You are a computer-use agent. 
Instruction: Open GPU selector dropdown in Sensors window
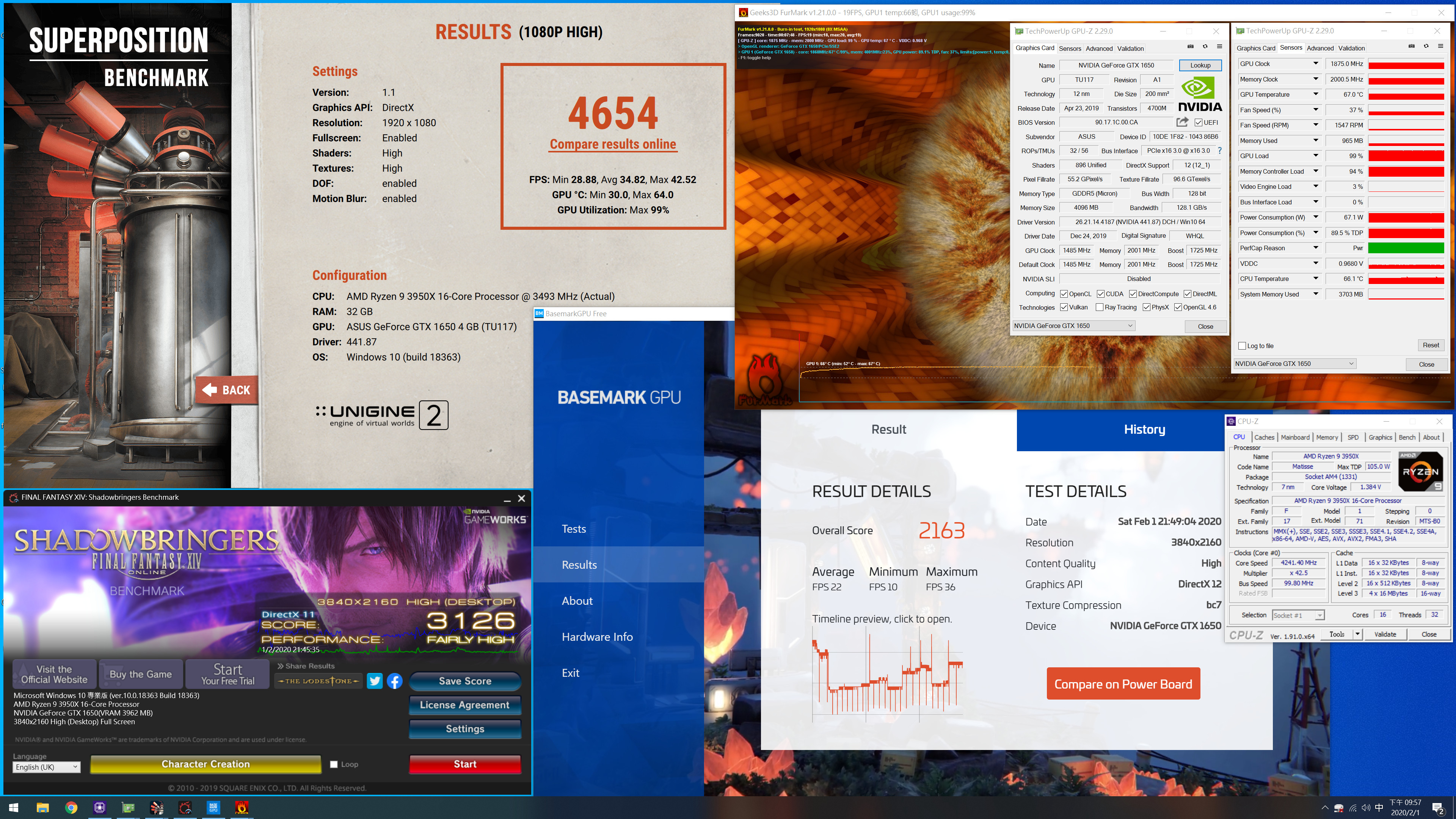[x=1295, y=364]
